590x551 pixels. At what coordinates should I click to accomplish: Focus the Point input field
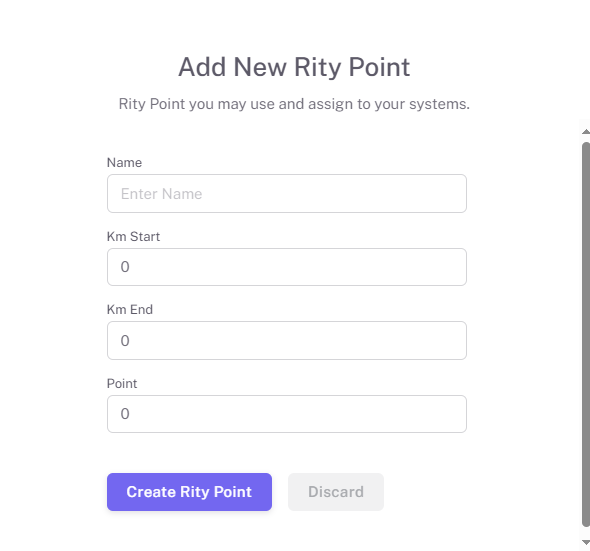tap(287, 414)
